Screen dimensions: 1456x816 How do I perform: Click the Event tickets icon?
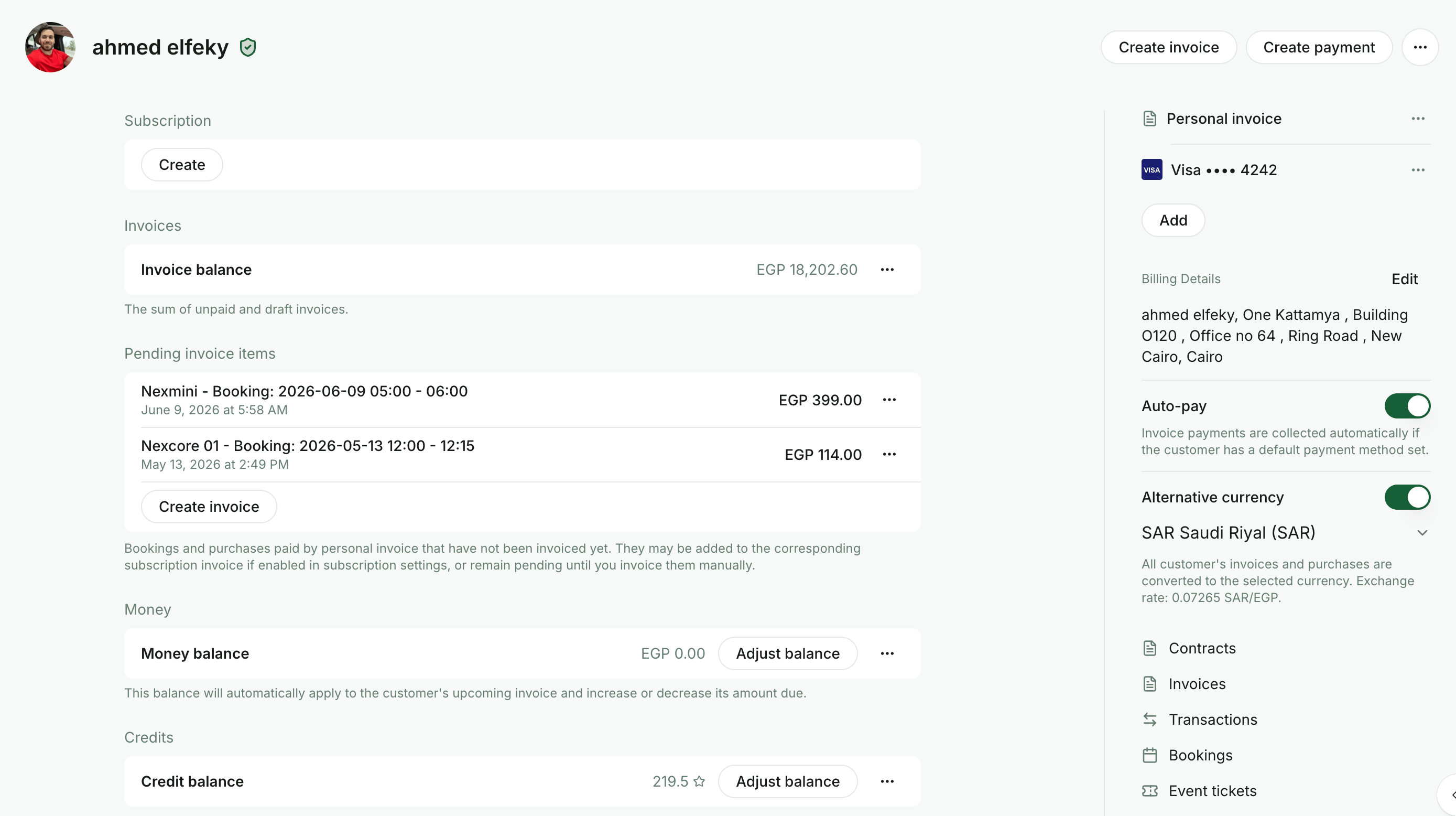(x=1149, y=791)
